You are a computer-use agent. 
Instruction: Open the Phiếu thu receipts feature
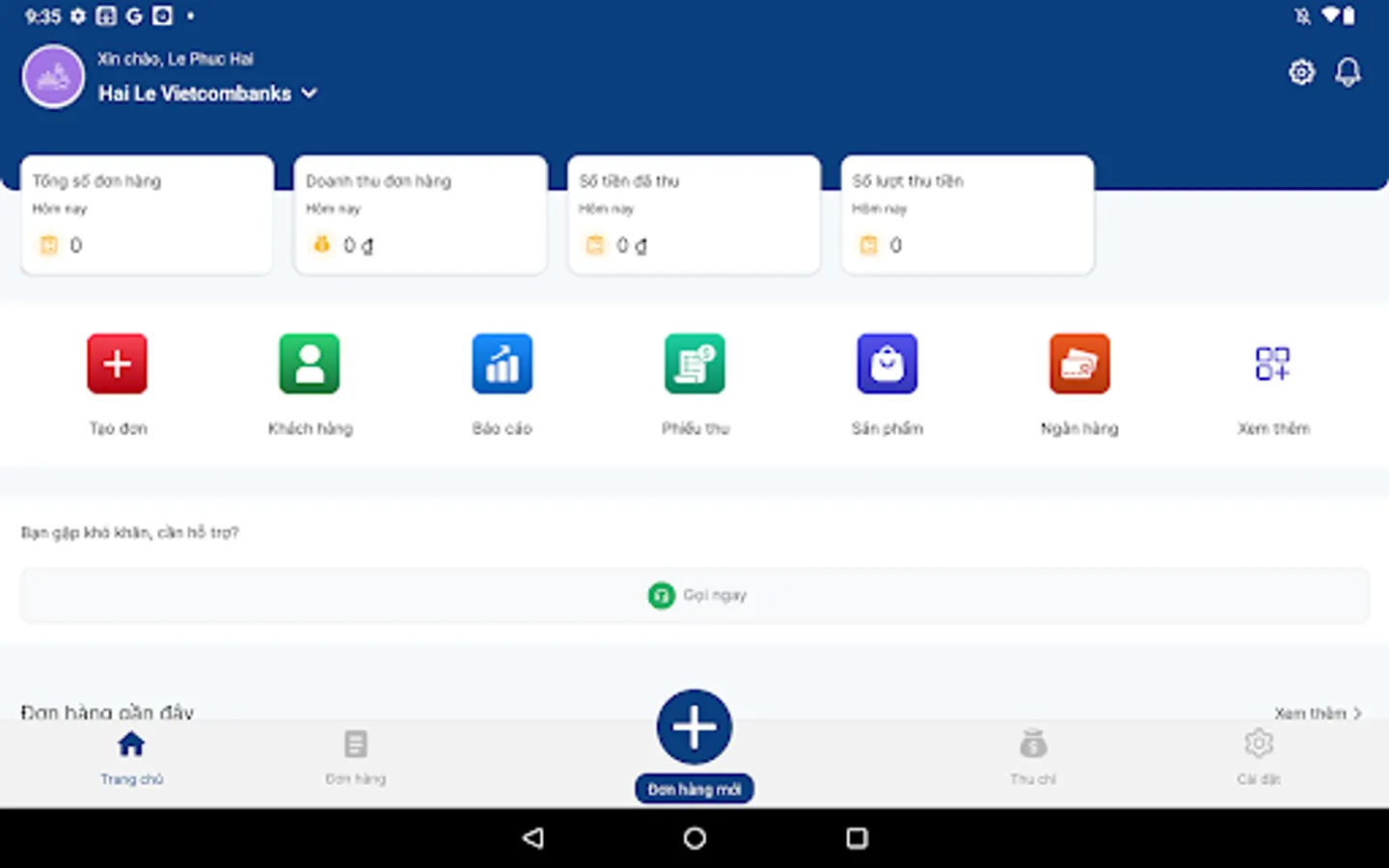pyautogui.click(x=694, y=381)
